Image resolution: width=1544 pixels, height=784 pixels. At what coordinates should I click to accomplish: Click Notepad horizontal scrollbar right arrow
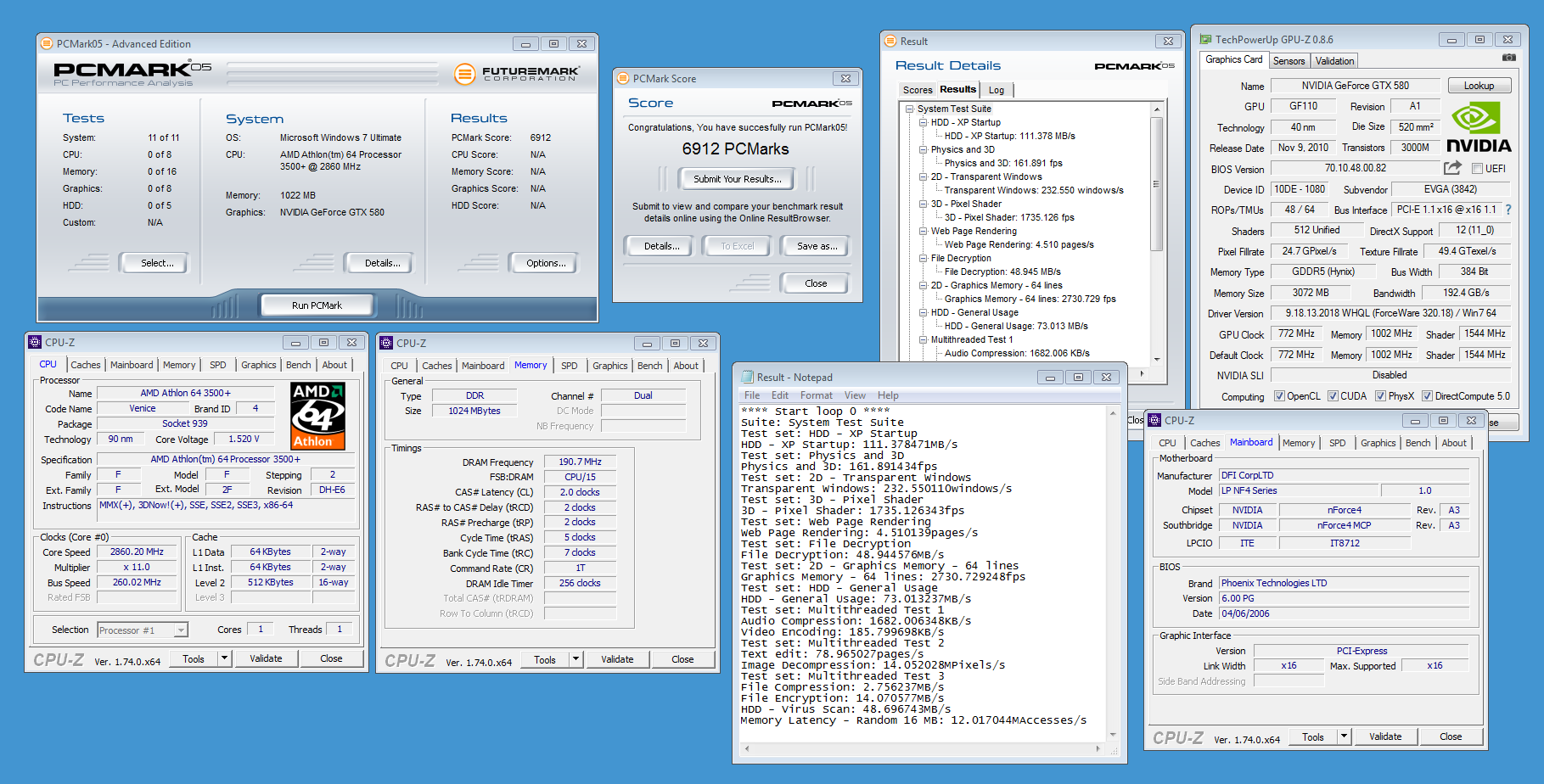(1098, 749)
